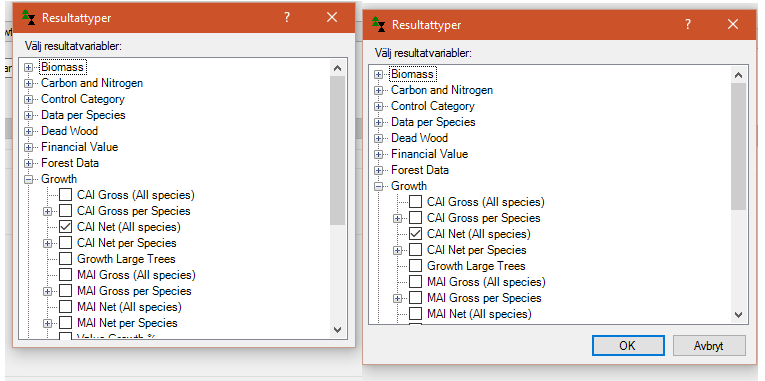Select Dead Wood label in left dialog
Image resolution: width=765 pixels, height=381 pixels.
69,131
